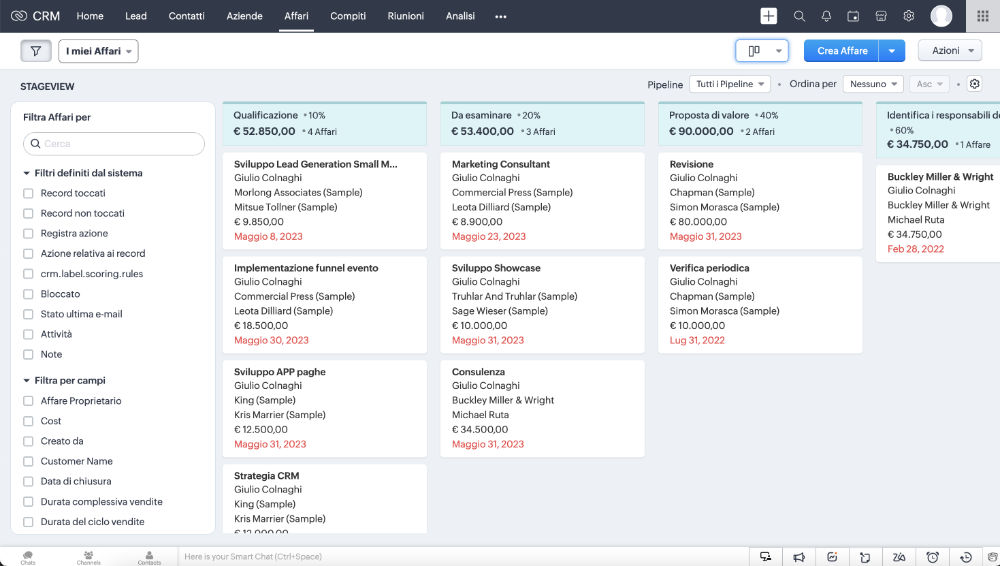
Task: Open the Analisi tab
Action: (460, 16)
